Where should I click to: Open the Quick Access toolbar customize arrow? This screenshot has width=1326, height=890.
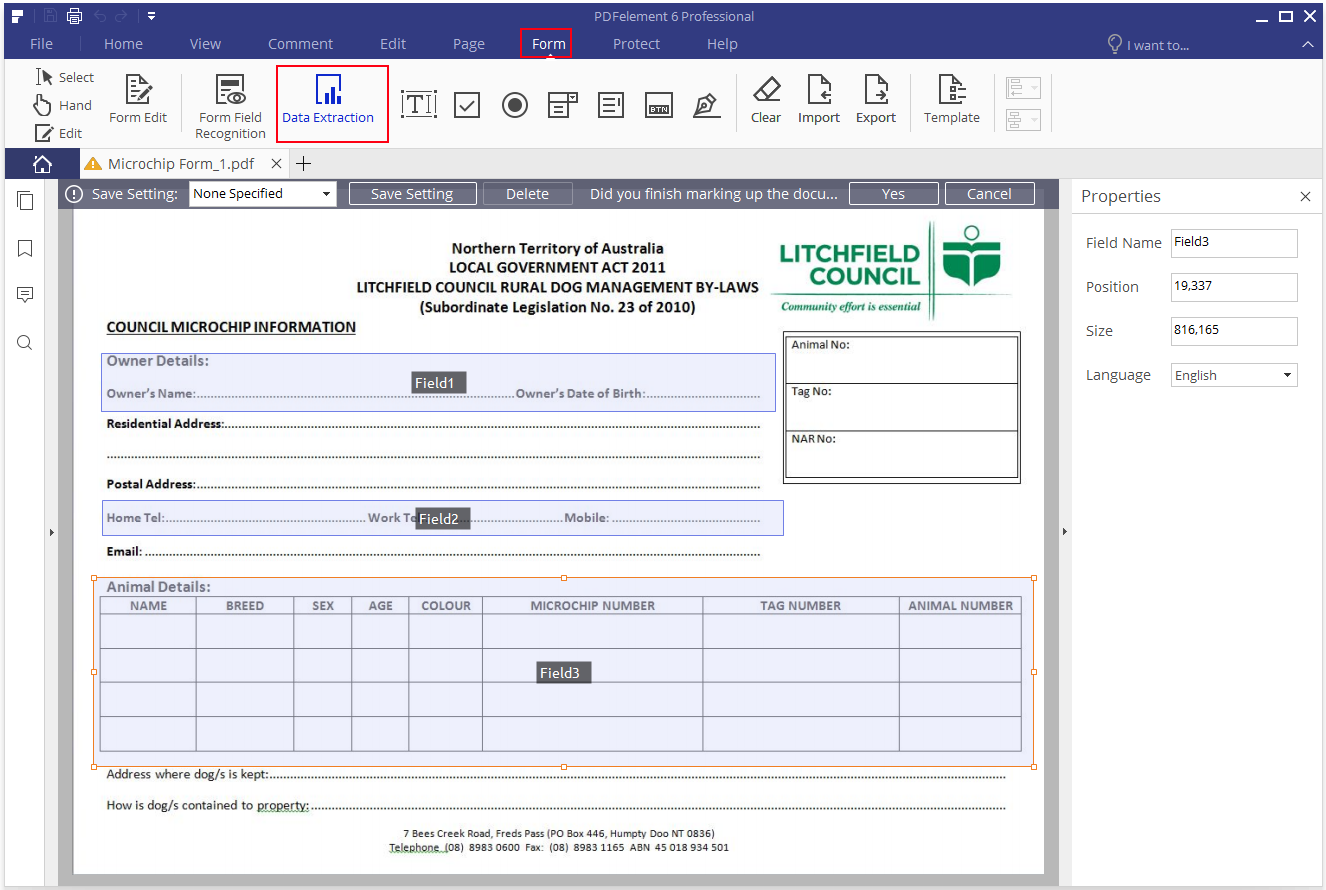151,16
